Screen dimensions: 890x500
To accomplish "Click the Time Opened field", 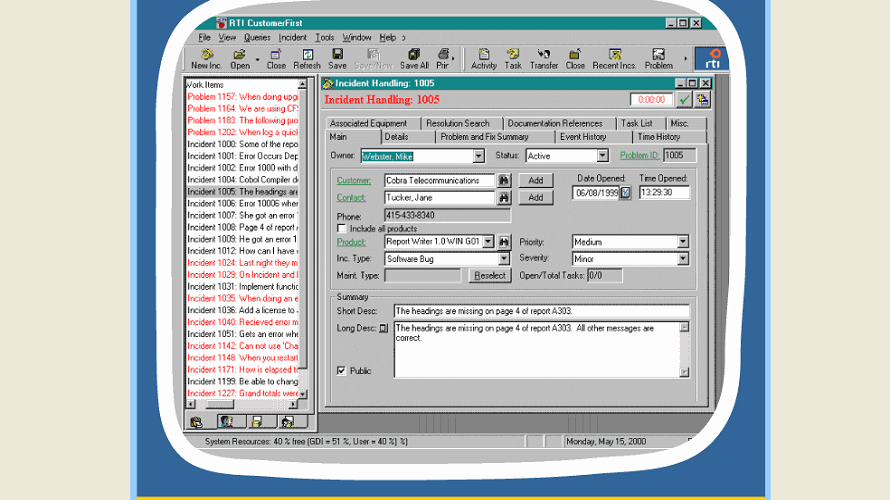I will click(664, 193).
